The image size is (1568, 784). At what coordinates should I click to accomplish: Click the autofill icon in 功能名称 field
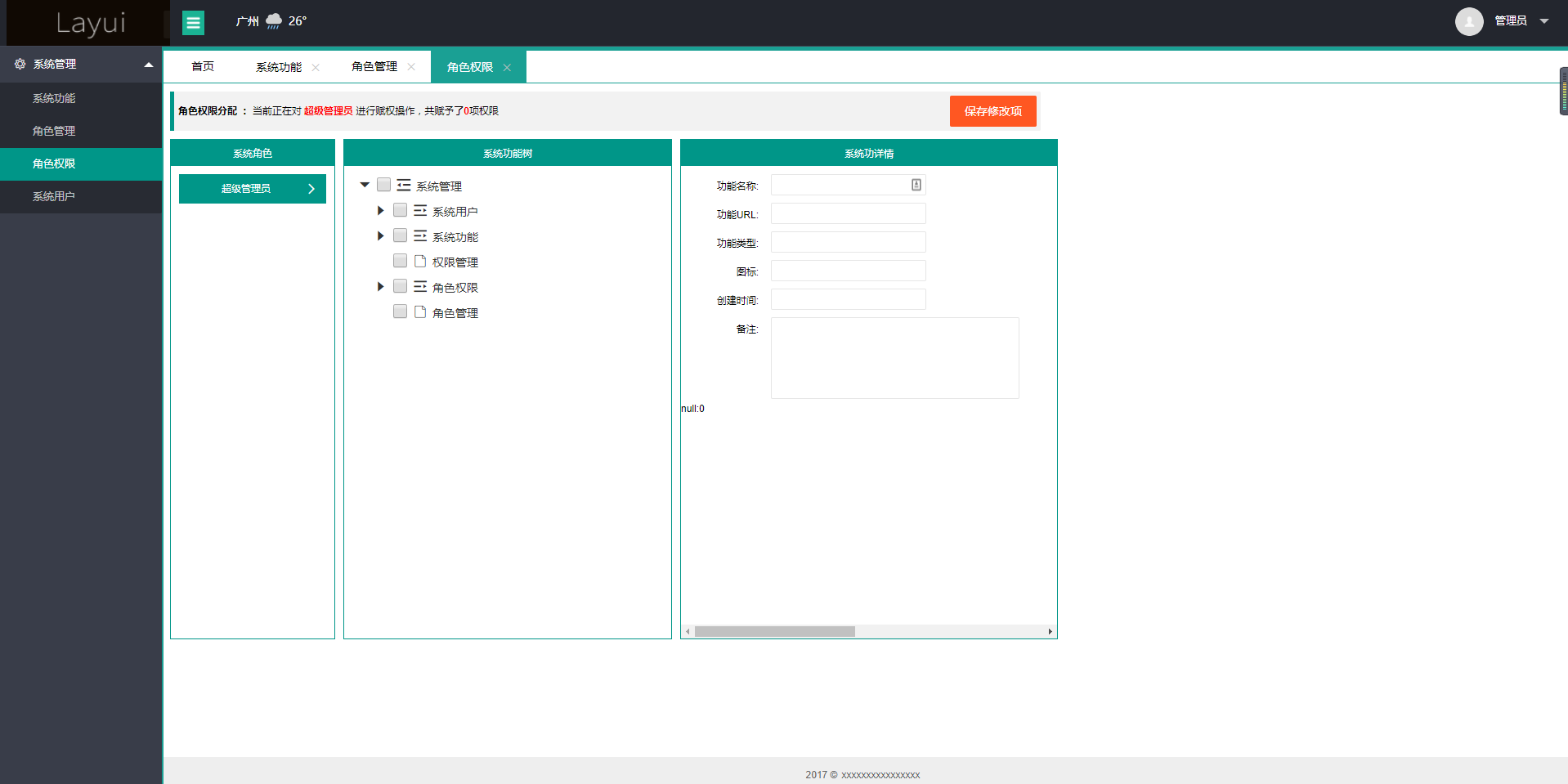tap(916, 185)
